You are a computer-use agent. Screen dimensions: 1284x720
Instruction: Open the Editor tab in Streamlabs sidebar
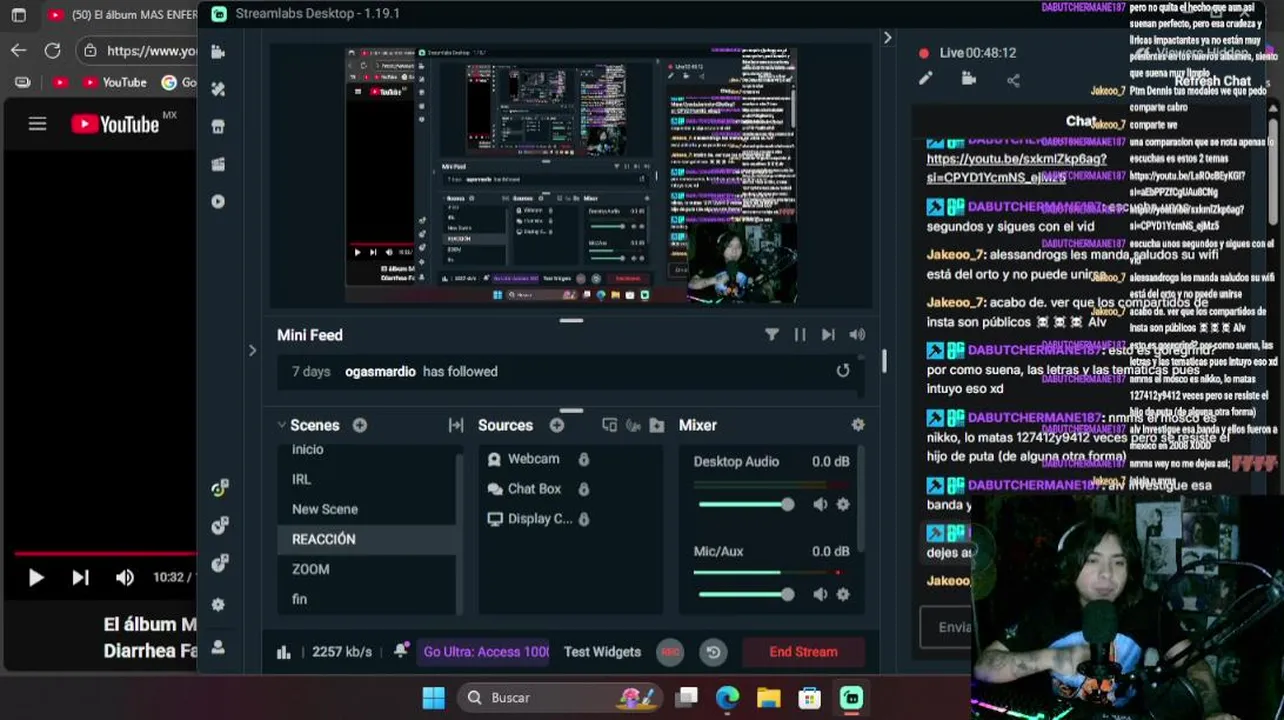coord(218,51)
